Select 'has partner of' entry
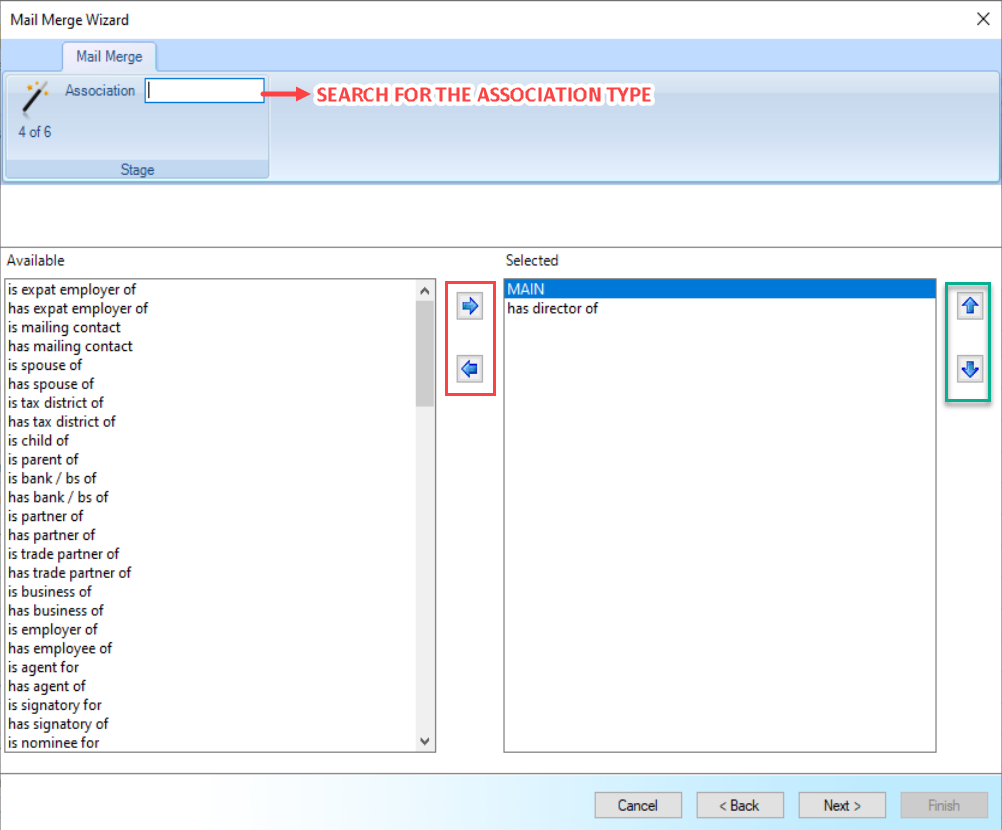The height and width of the screenshot is (830, 1002). pyautogui.click(x=211, y=535)
